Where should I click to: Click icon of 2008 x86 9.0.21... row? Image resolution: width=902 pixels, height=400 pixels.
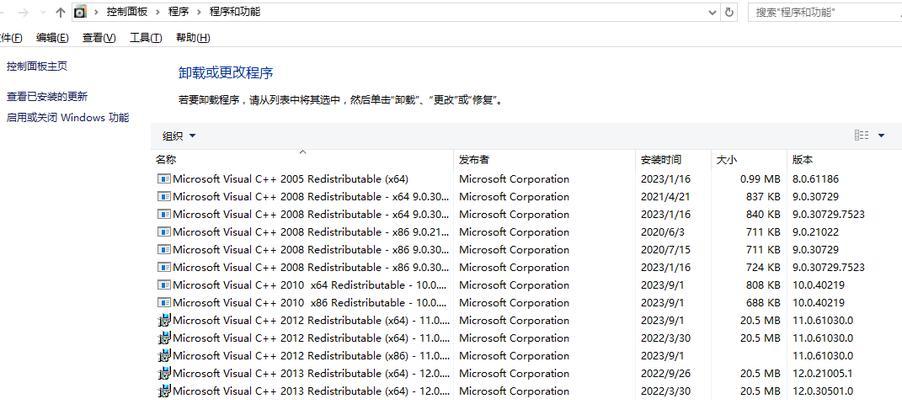coord(164,232)
